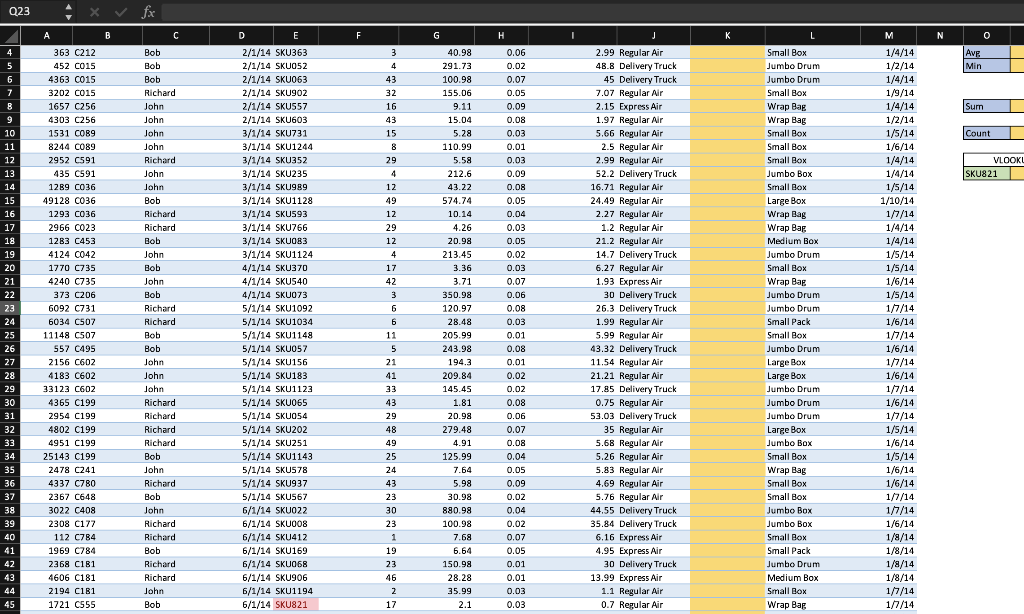This screenshot has height=614, width=1024.
Task: Select column M header
Action: (x=889, y=35)
